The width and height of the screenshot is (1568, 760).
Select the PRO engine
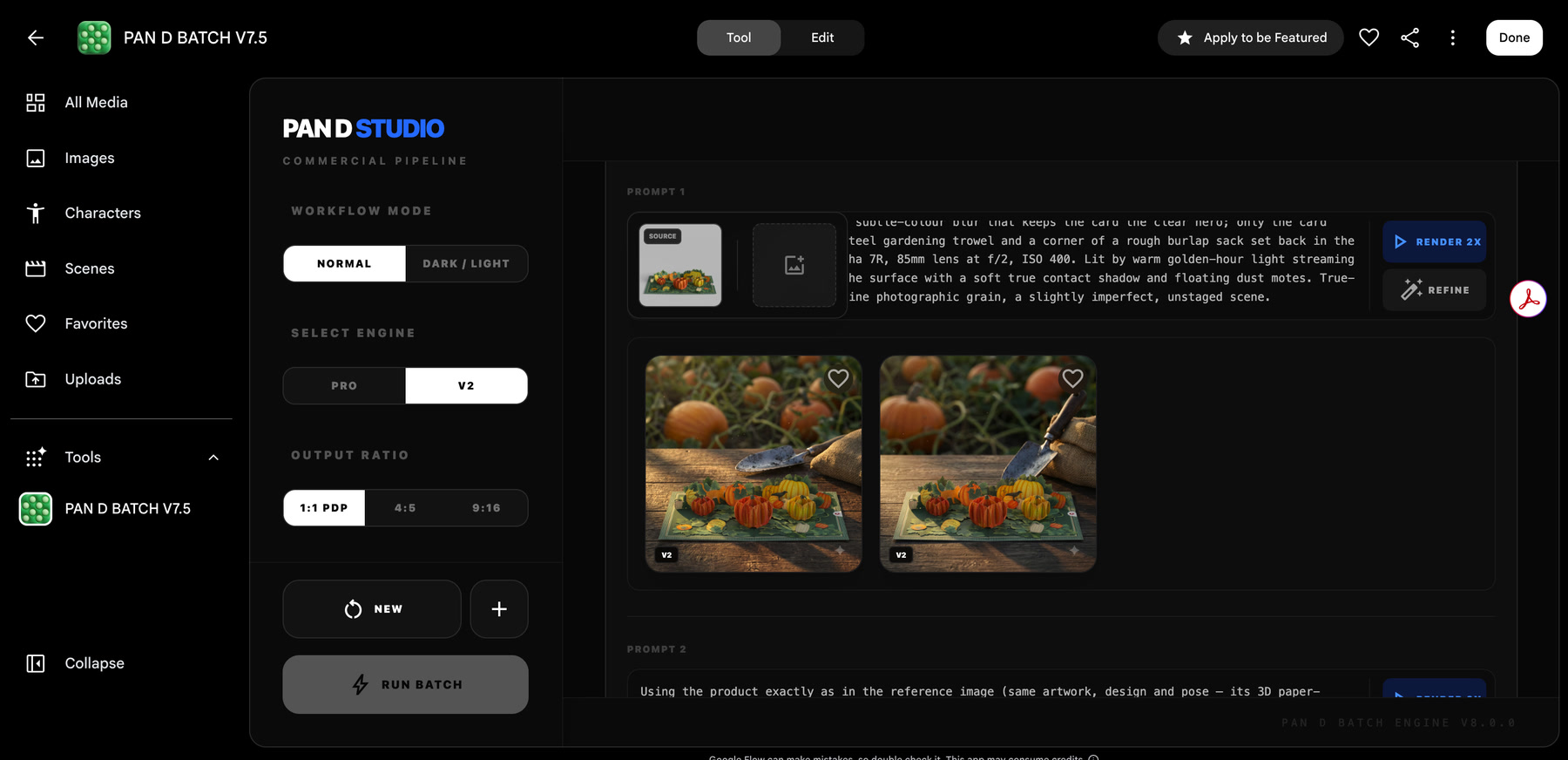344,385
